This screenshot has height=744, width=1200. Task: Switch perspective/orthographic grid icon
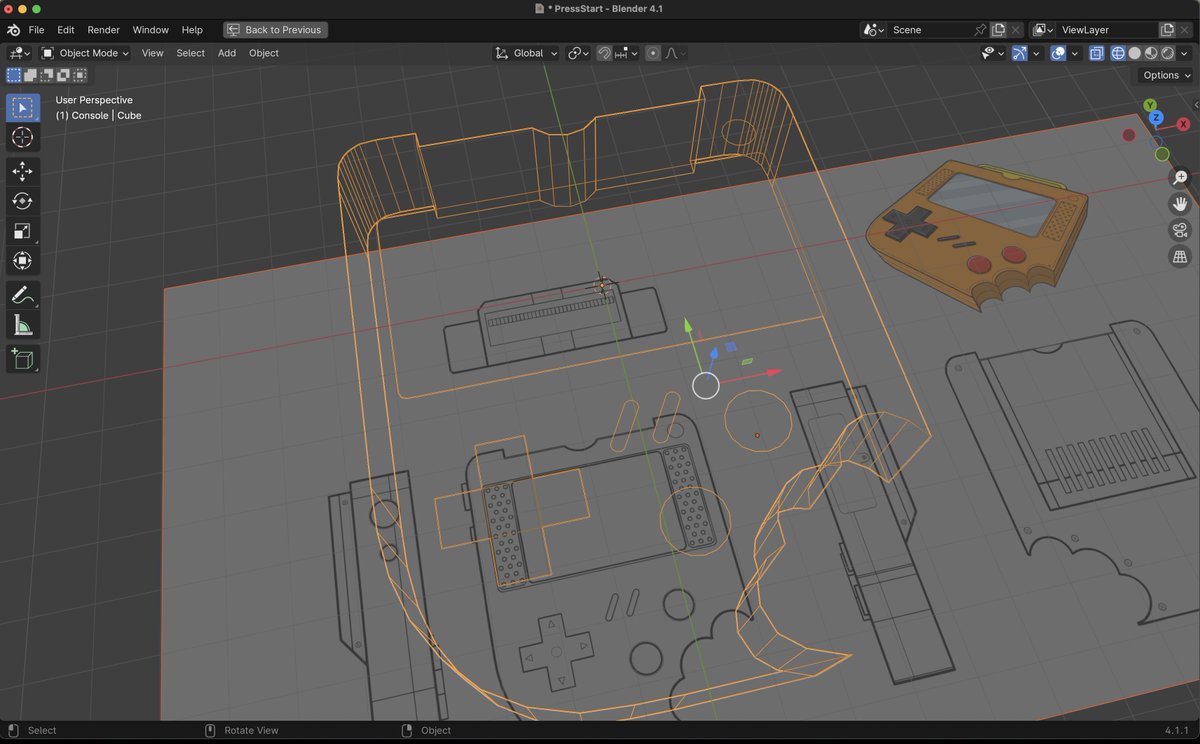pos(1181,258)
